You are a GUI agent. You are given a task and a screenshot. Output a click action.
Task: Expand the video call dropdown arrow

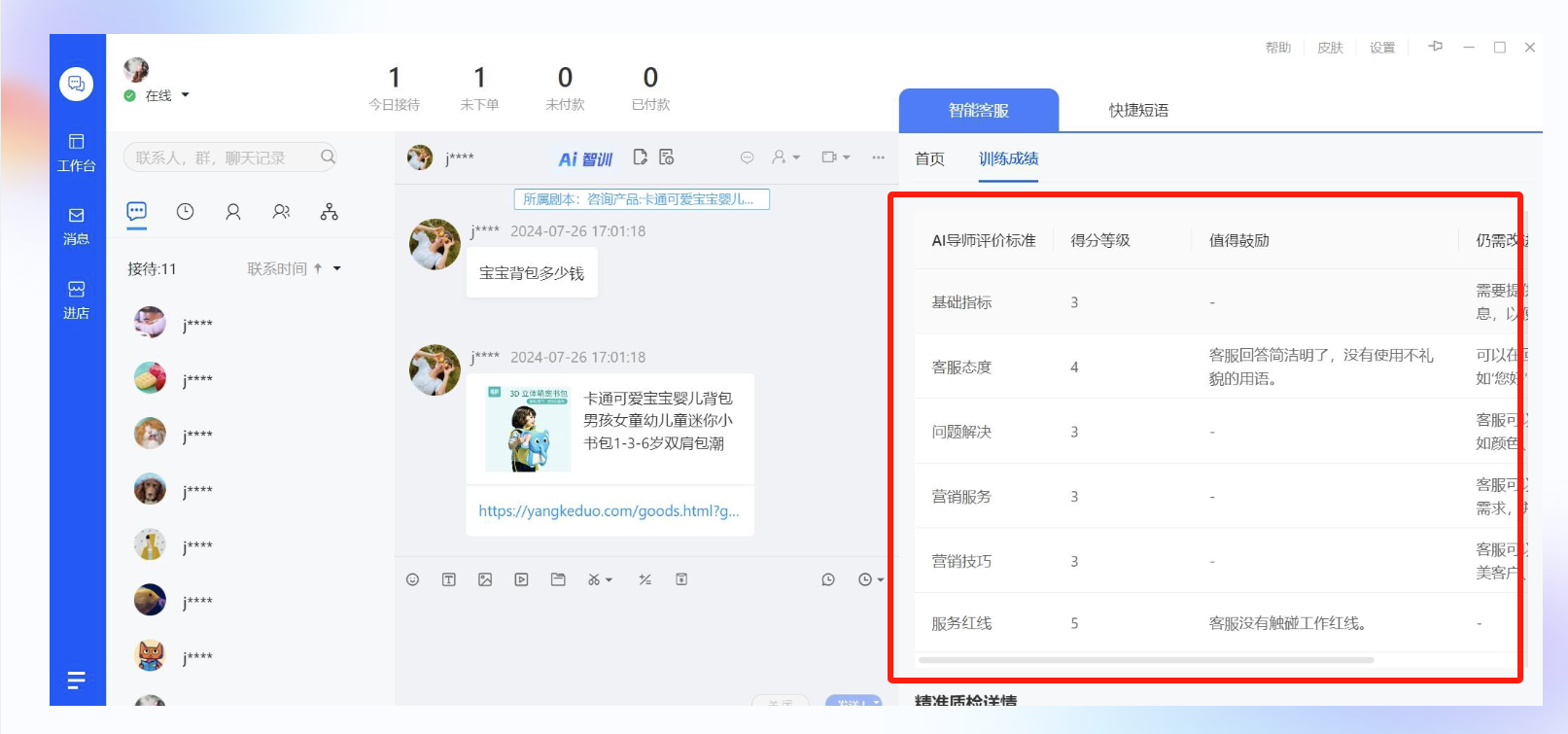tap(846, 157)
